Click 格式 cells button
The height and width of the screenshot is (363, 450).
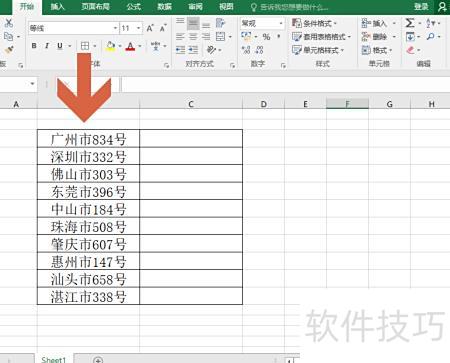click(x=377, y=50)
